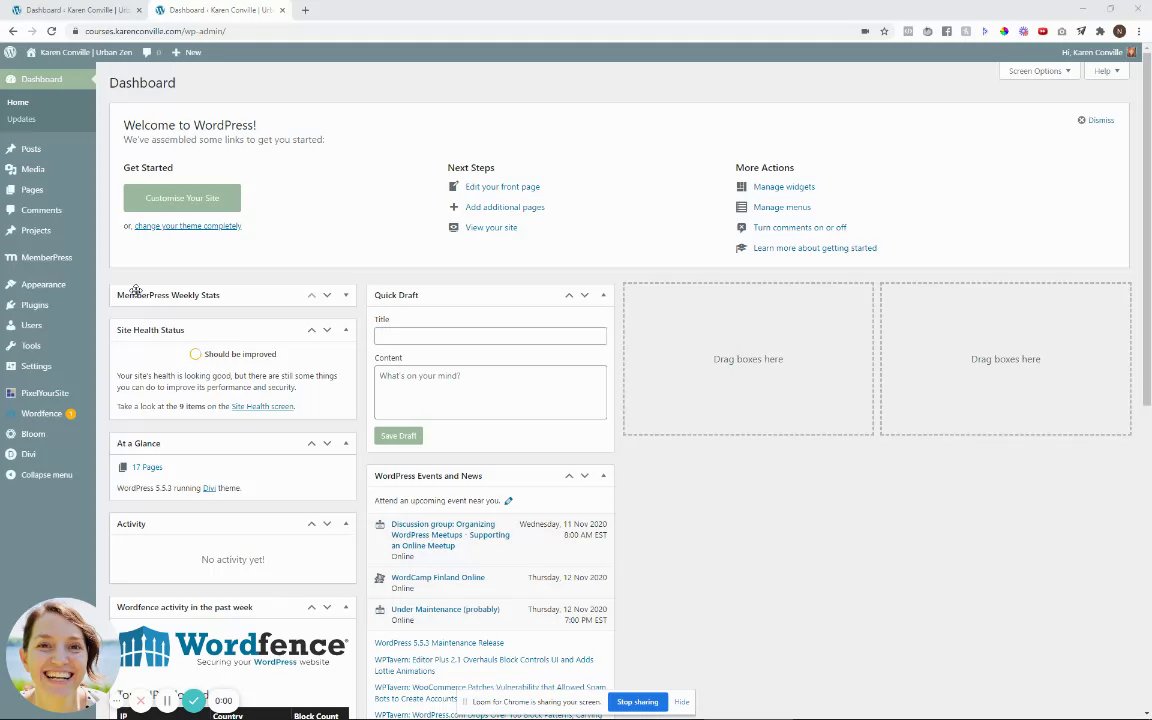Move WordPress Events and News box down
Viewport: 1152px width, 720px height.
pyautogui.click(x=585, y=476)
